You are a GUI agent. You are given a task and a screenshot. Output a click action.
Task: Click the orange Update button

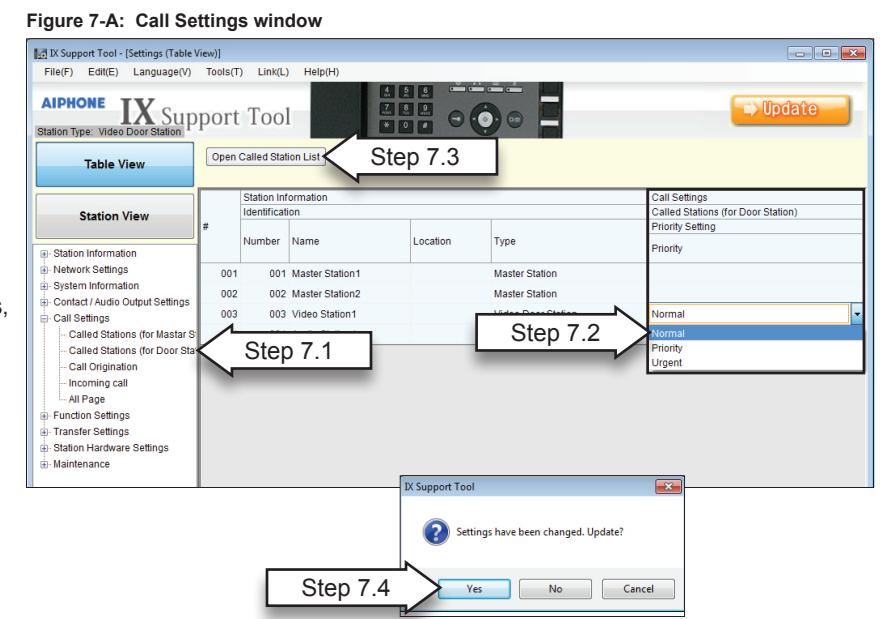coord(791,110)
